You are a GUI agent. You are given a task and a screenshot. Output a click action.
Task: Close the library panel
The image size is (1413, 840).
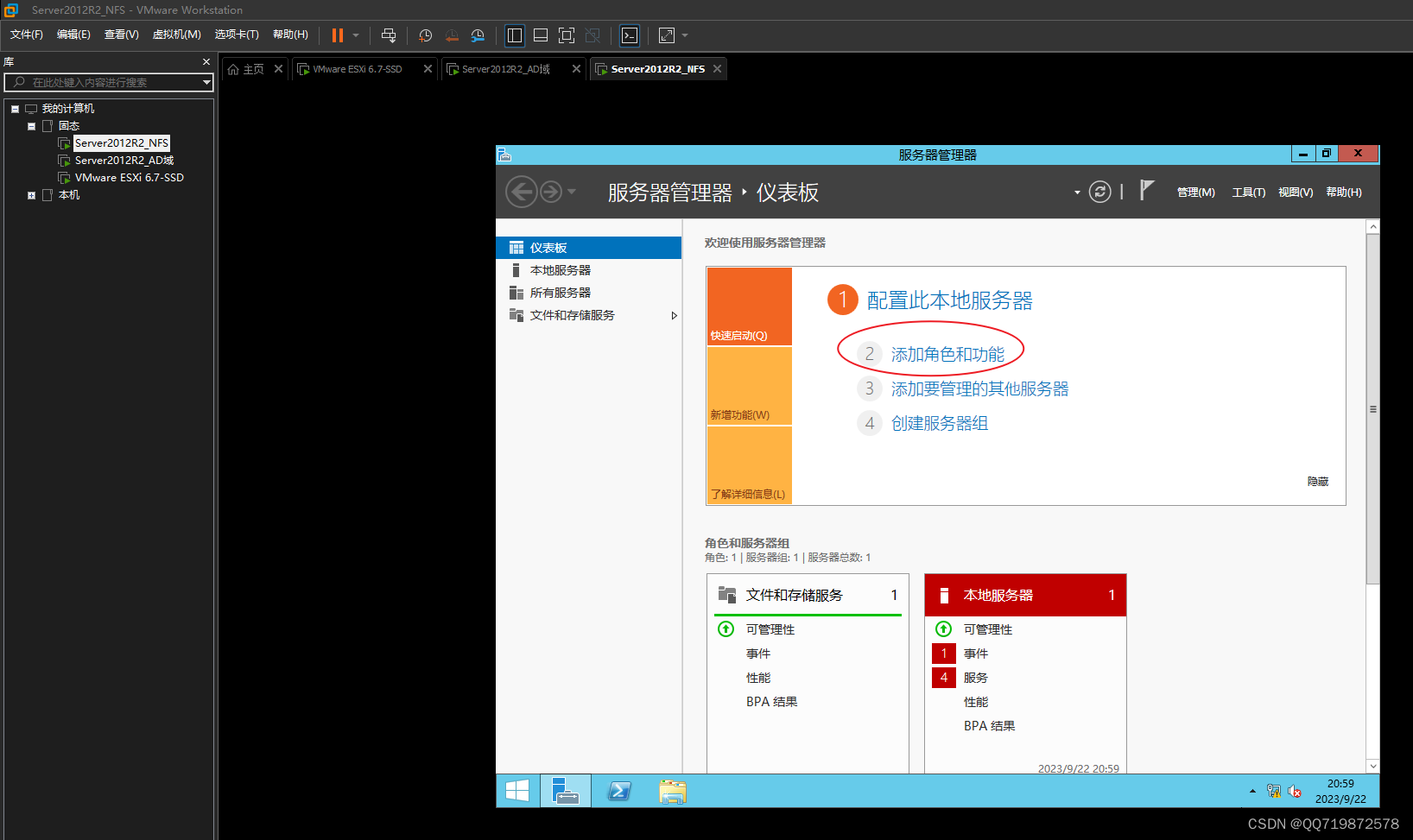pos(206,62)
